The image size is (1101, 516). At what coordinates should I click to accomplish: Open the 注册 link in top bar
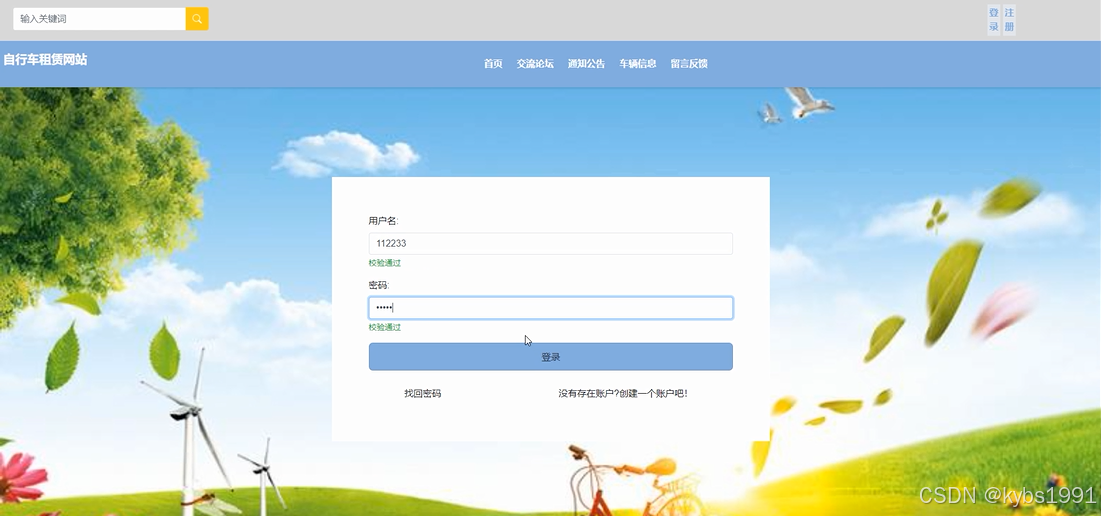[1009, 20]
